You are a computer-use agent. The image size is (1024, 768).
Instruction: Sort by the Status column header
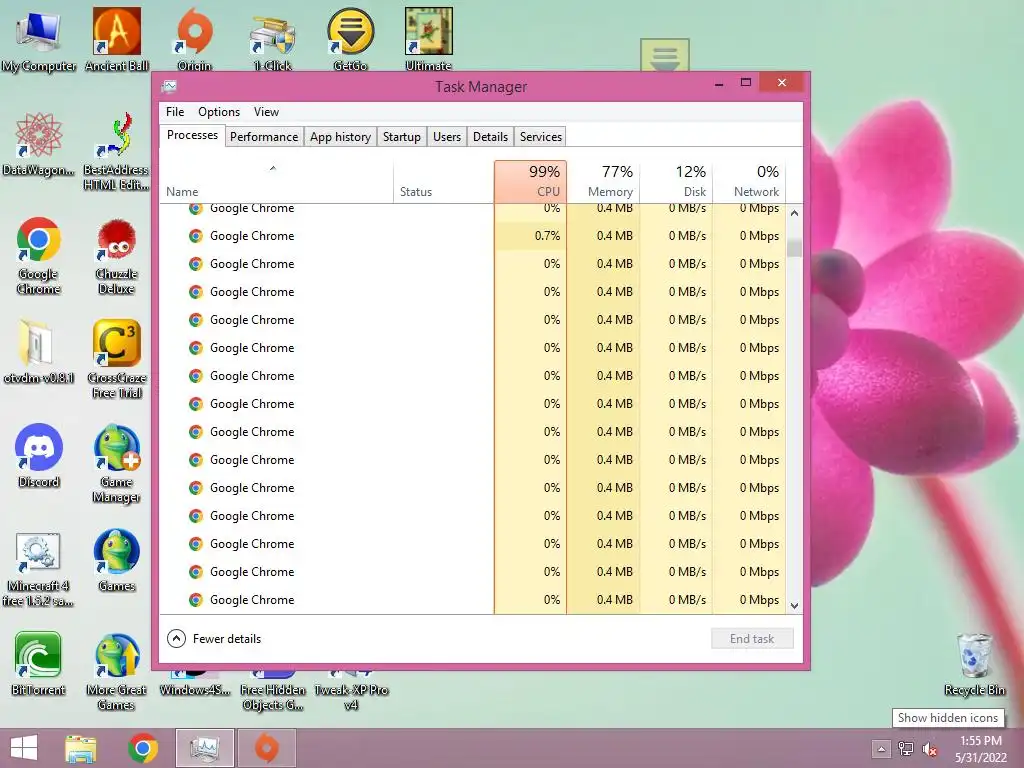coord(443,182)
